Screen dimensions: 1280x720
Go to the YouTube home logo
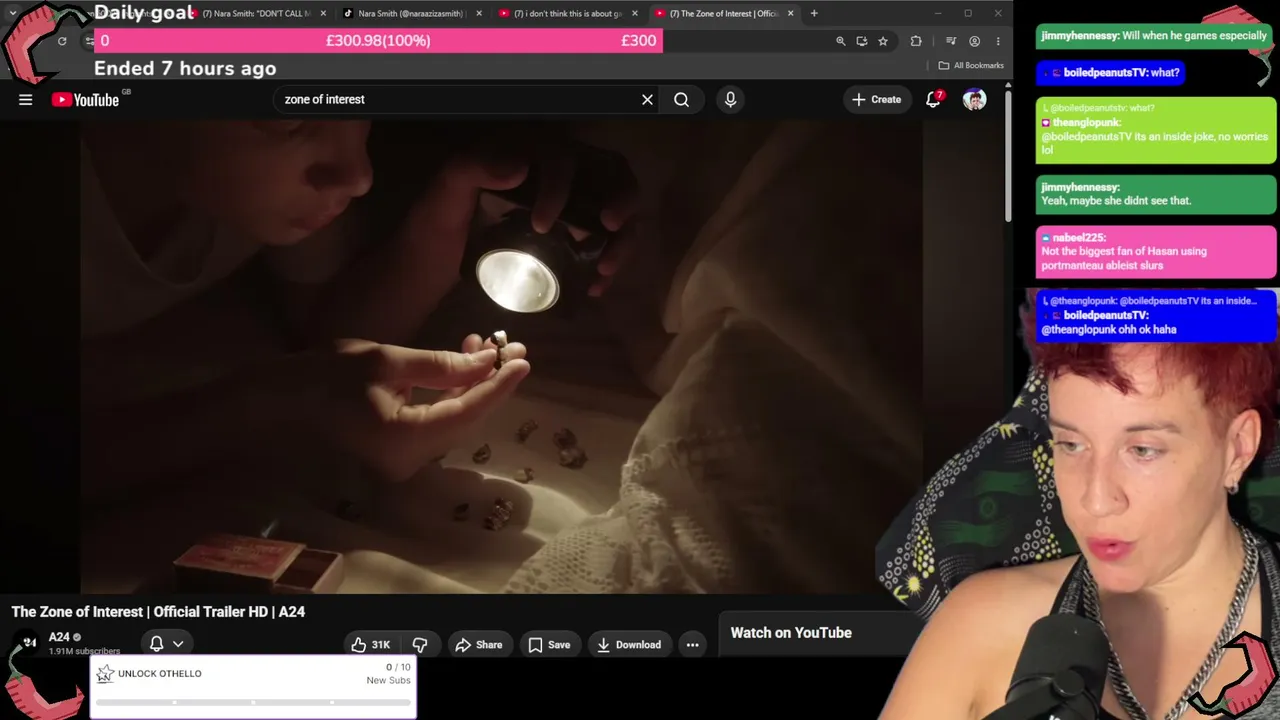point(85,99)
